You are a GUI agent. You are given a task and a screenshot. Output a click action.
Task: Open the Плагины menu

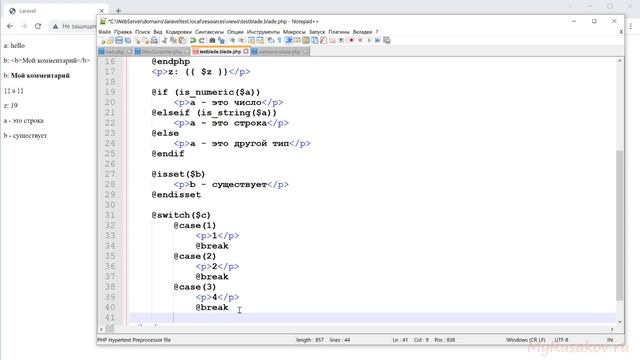pyautogui.click(x=339, y=32)
